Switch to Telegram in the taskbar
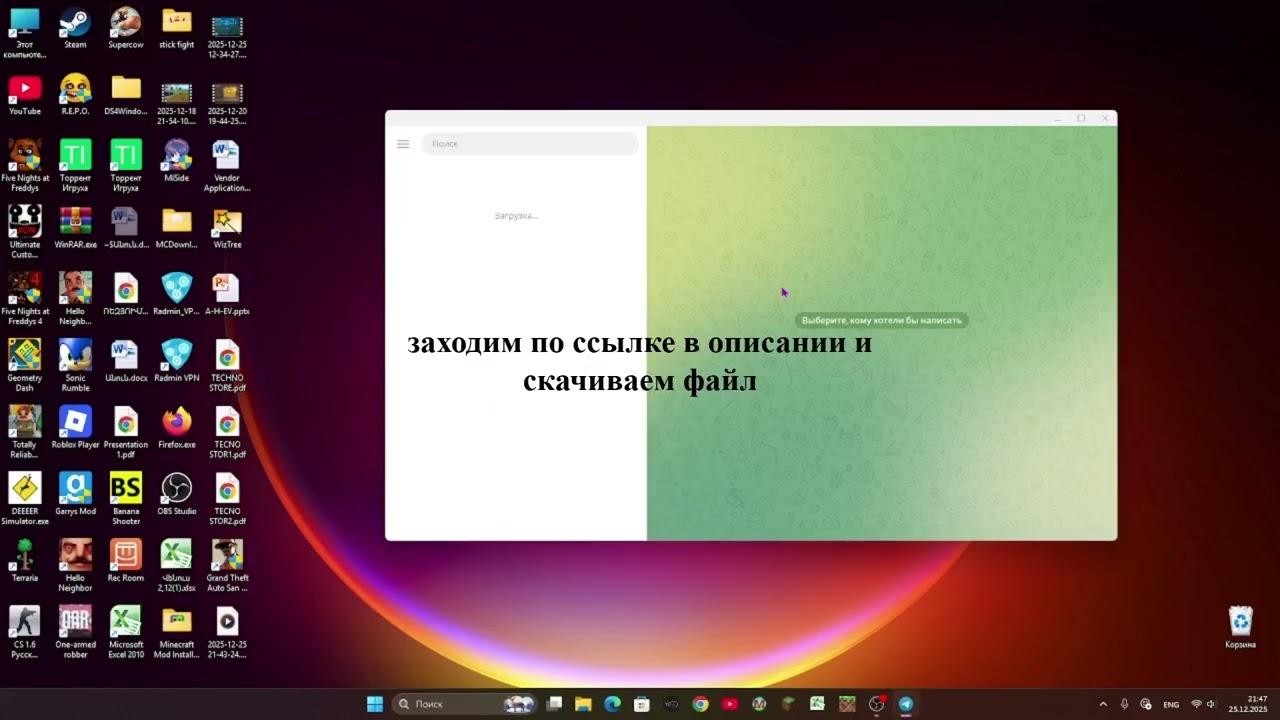1280x720 pixels. tap(906, 704)
